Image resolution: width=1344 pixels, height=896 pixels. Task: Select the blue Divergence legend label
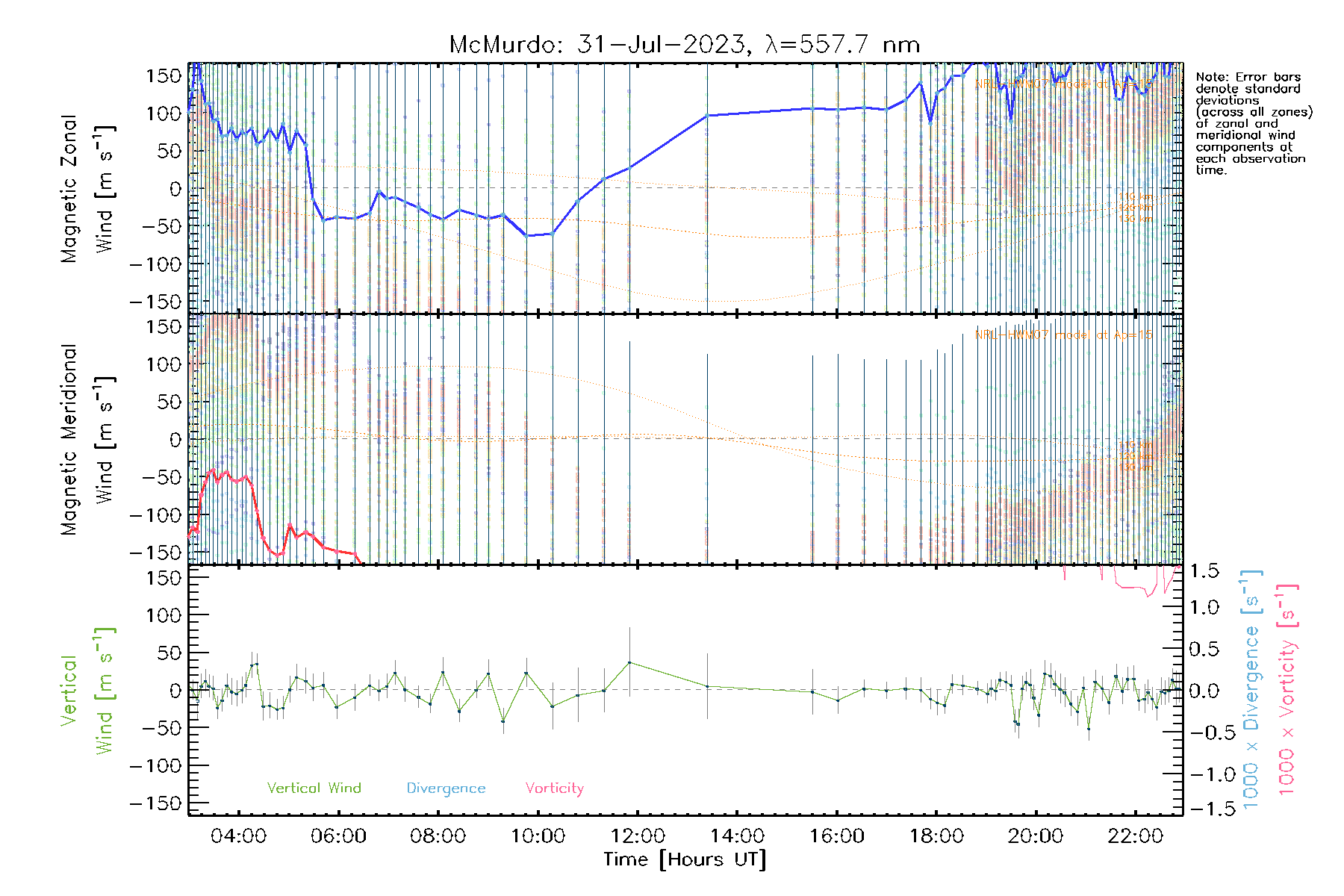(x=446, y=788)
